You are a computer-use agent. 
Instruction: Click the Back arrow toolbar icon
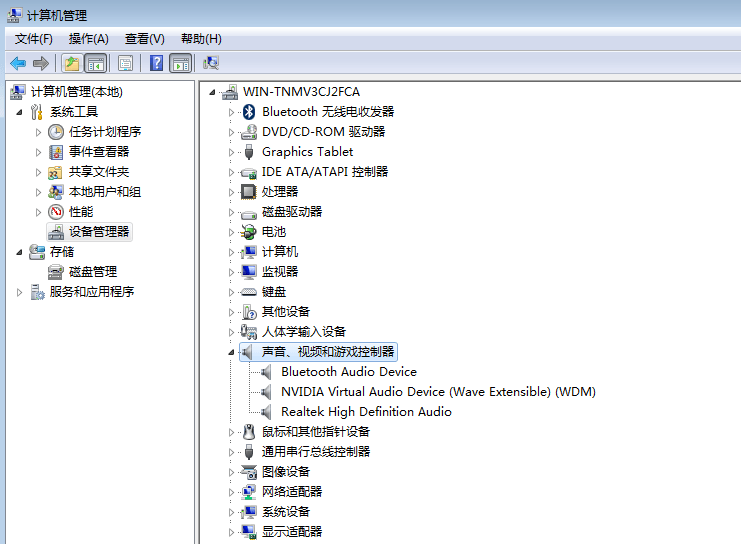coord(18,63)
